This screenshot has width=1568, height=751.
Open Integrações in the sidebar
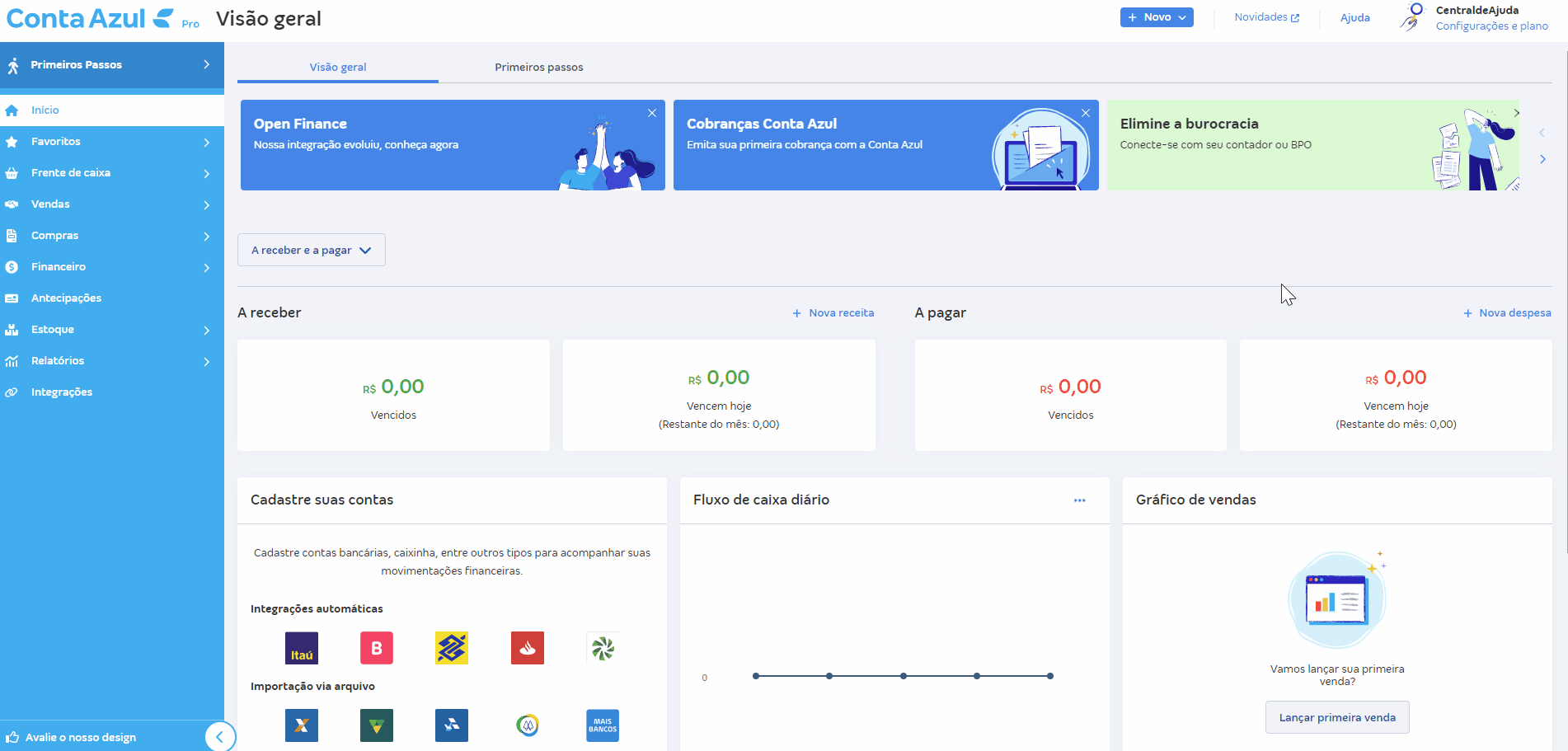(x=62, y=392)
